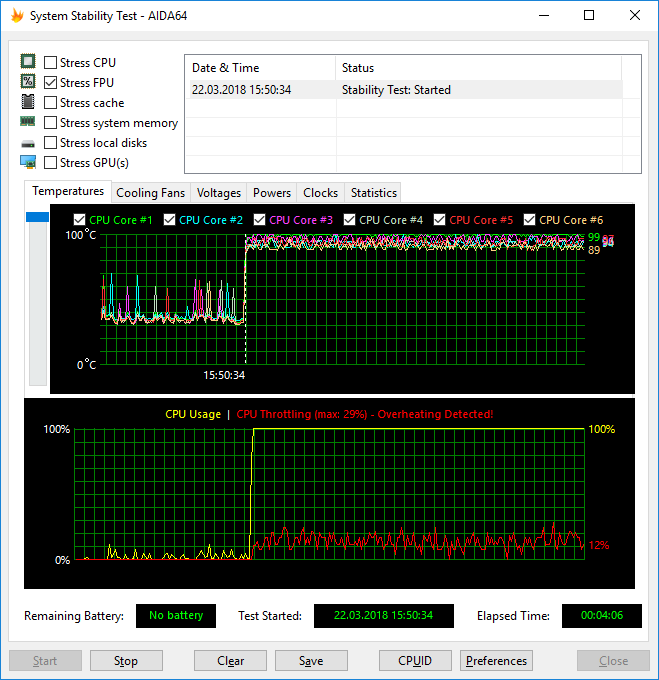The image size is (659, 680).
Task: Click the Date & Time column header
Action: point(261,68)
